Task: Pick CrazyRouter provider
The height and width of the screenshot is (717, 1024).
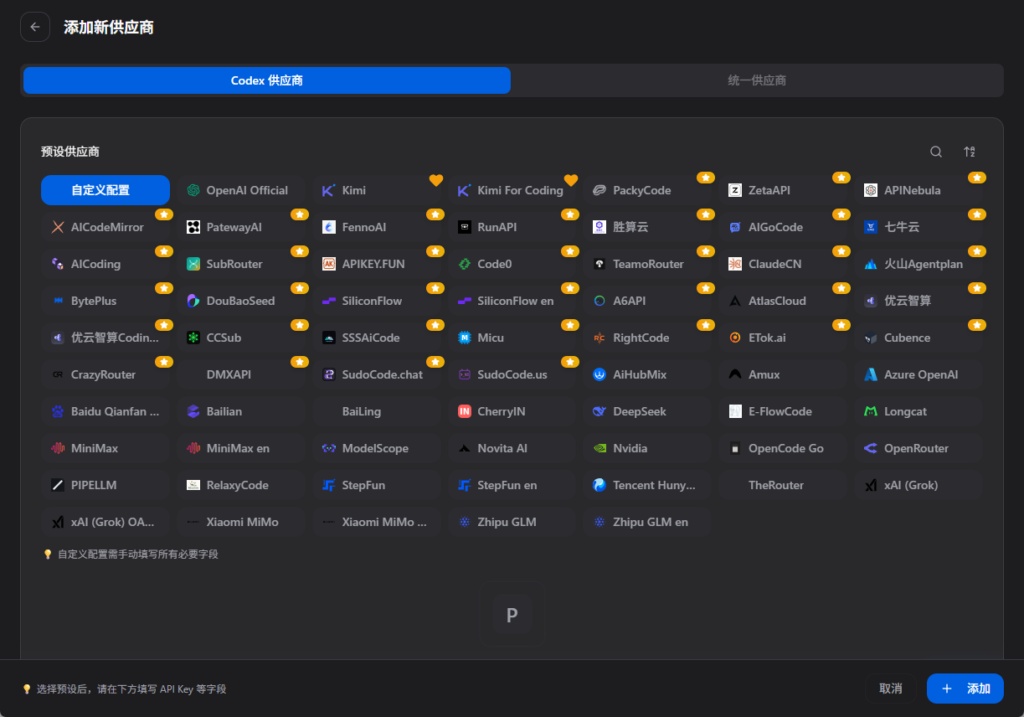Action: coord(105,374)
